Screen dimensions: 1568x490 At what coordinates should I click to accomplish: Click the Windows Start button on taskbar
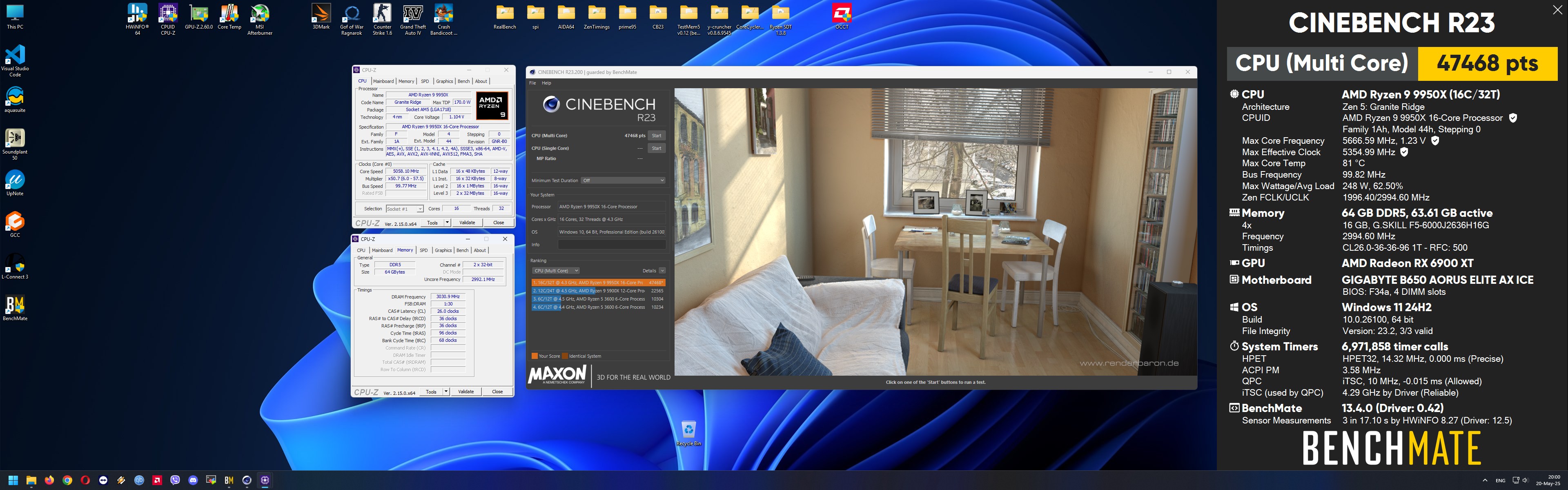pyautogui.click(x=13, y=480)
